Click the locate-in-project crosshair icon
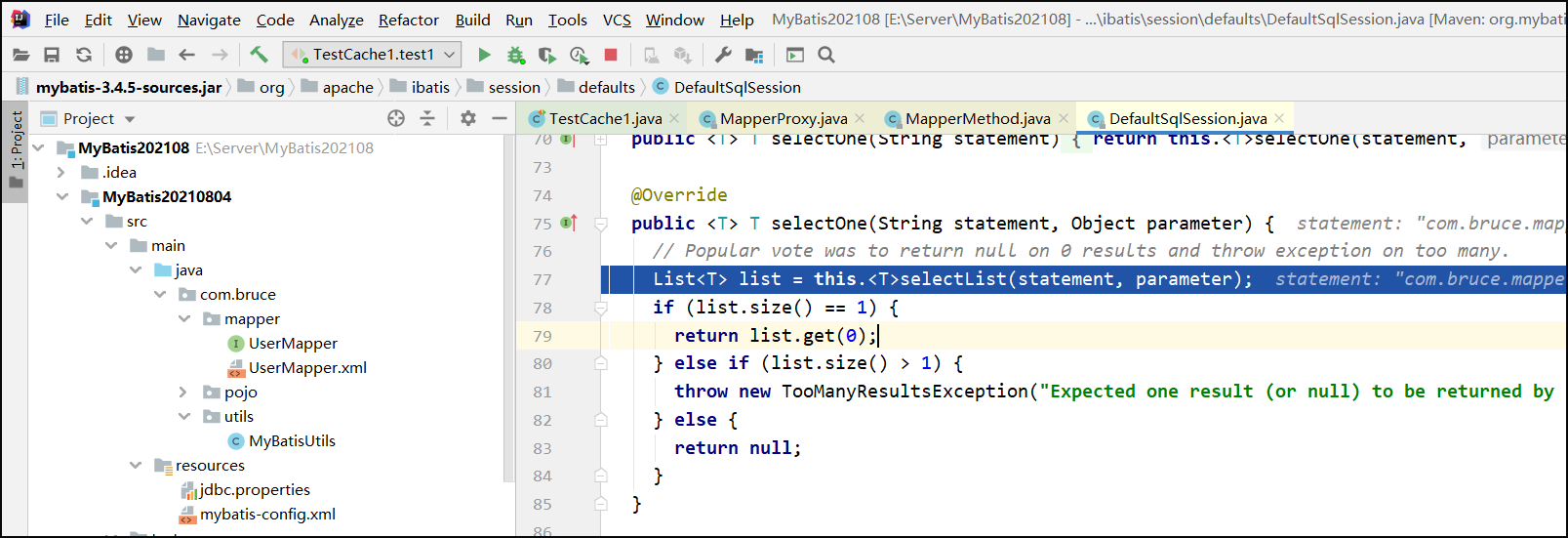Screen dimensions: 1568x538 (396, 118)
